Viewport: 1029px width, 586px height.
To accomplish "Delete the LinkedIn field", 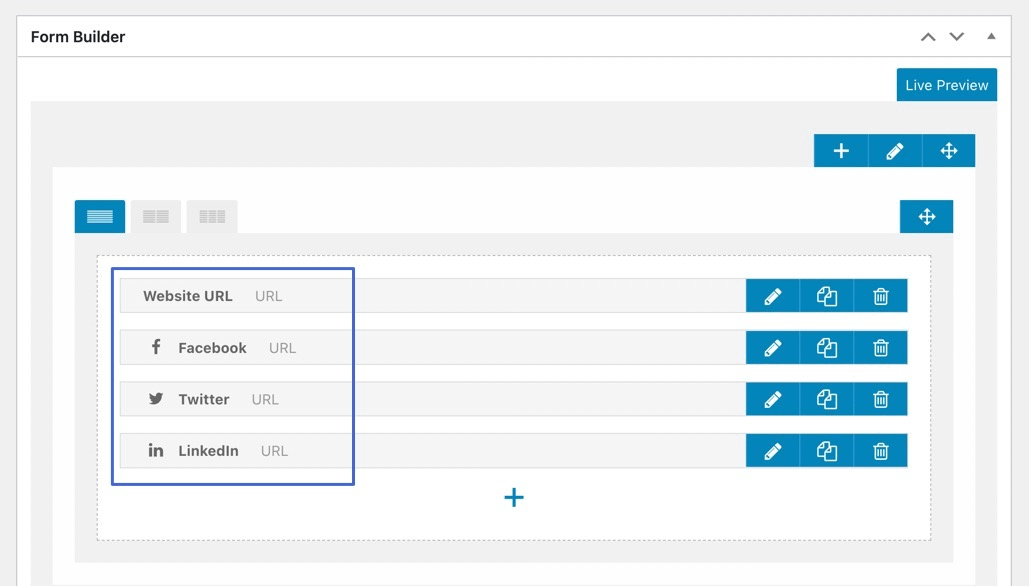I will (x=880, y=450).
